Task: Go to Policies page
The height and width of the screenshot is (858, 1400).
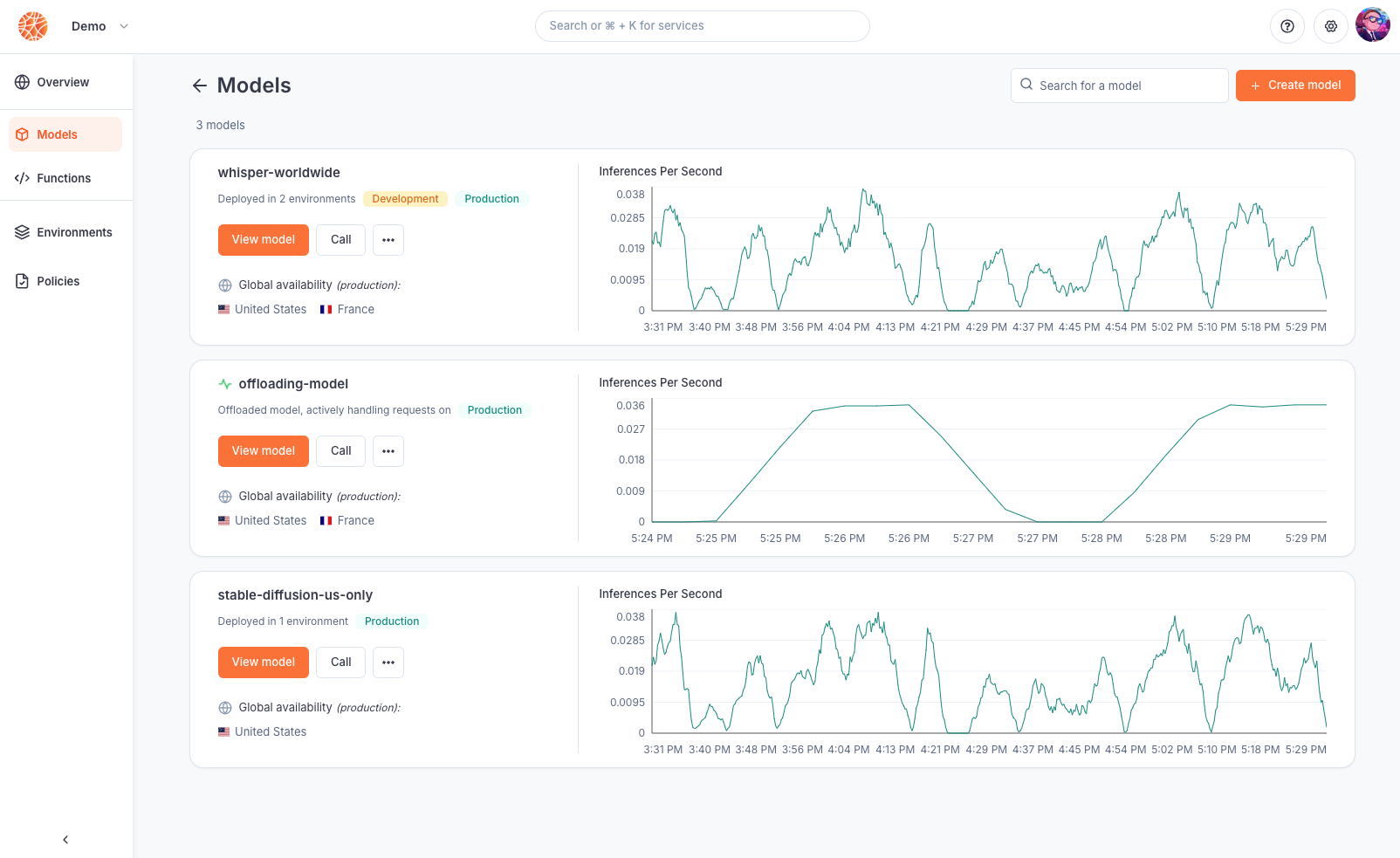Action: pos(58,281)
